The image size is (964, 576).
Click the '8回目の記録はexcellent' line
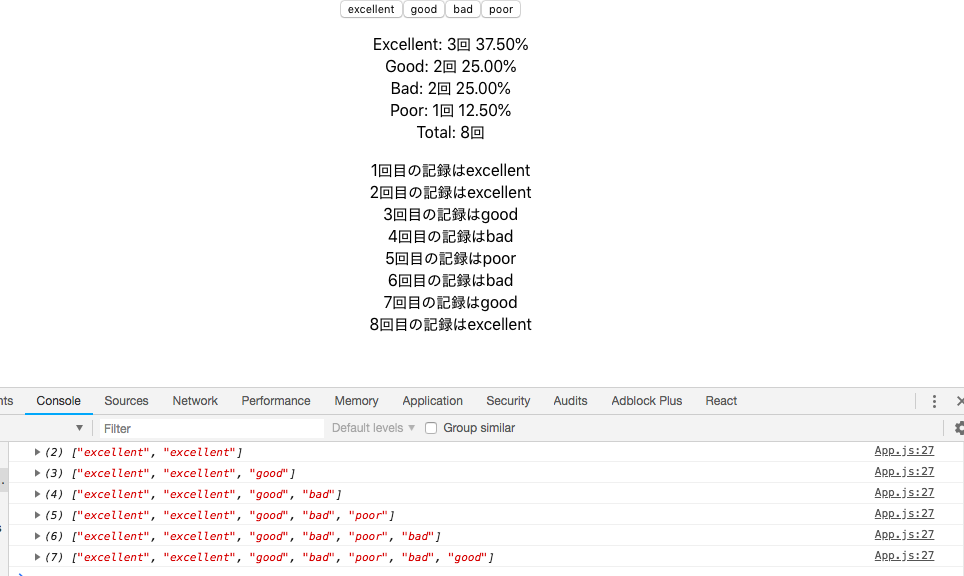[x=451, y=325]
